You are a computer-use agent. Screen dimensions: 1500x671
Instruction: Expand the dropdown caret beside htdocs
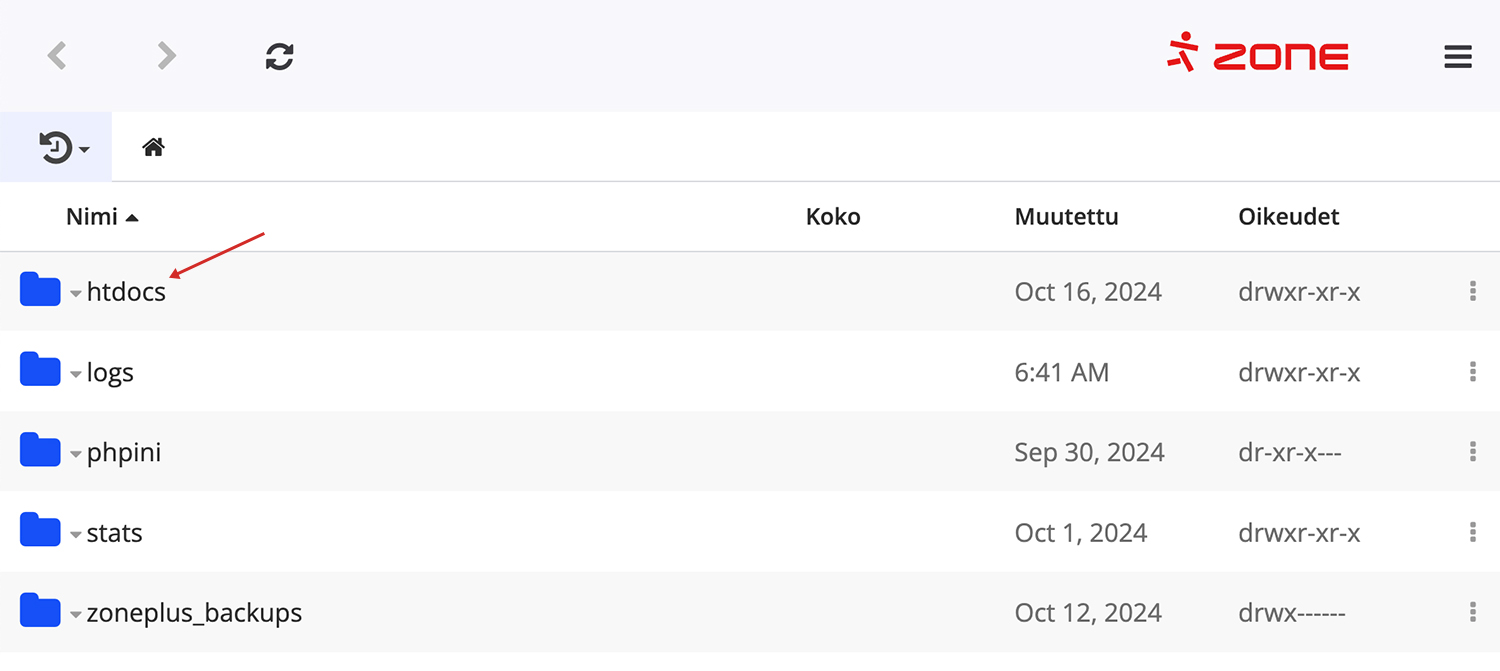click(x=76, y=295)
